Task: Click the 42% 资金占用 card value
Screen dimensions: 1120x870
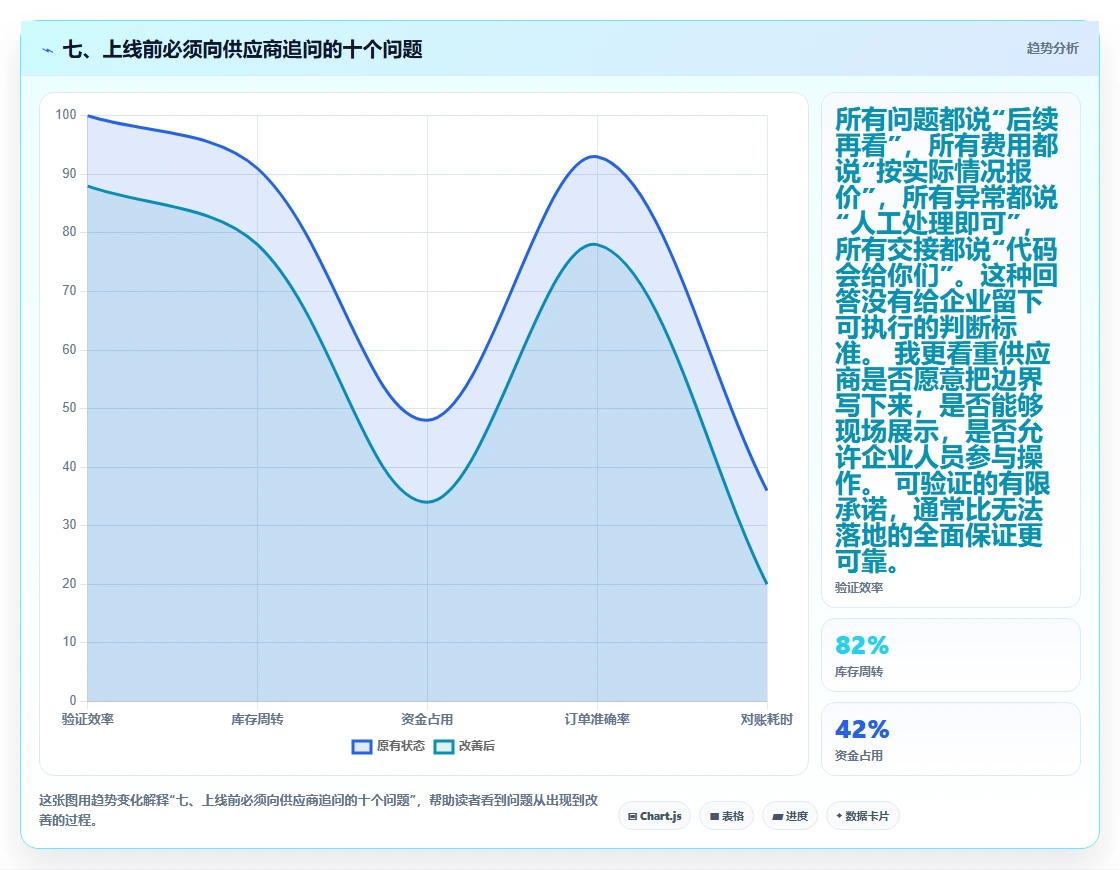Action: click(862, 729)
